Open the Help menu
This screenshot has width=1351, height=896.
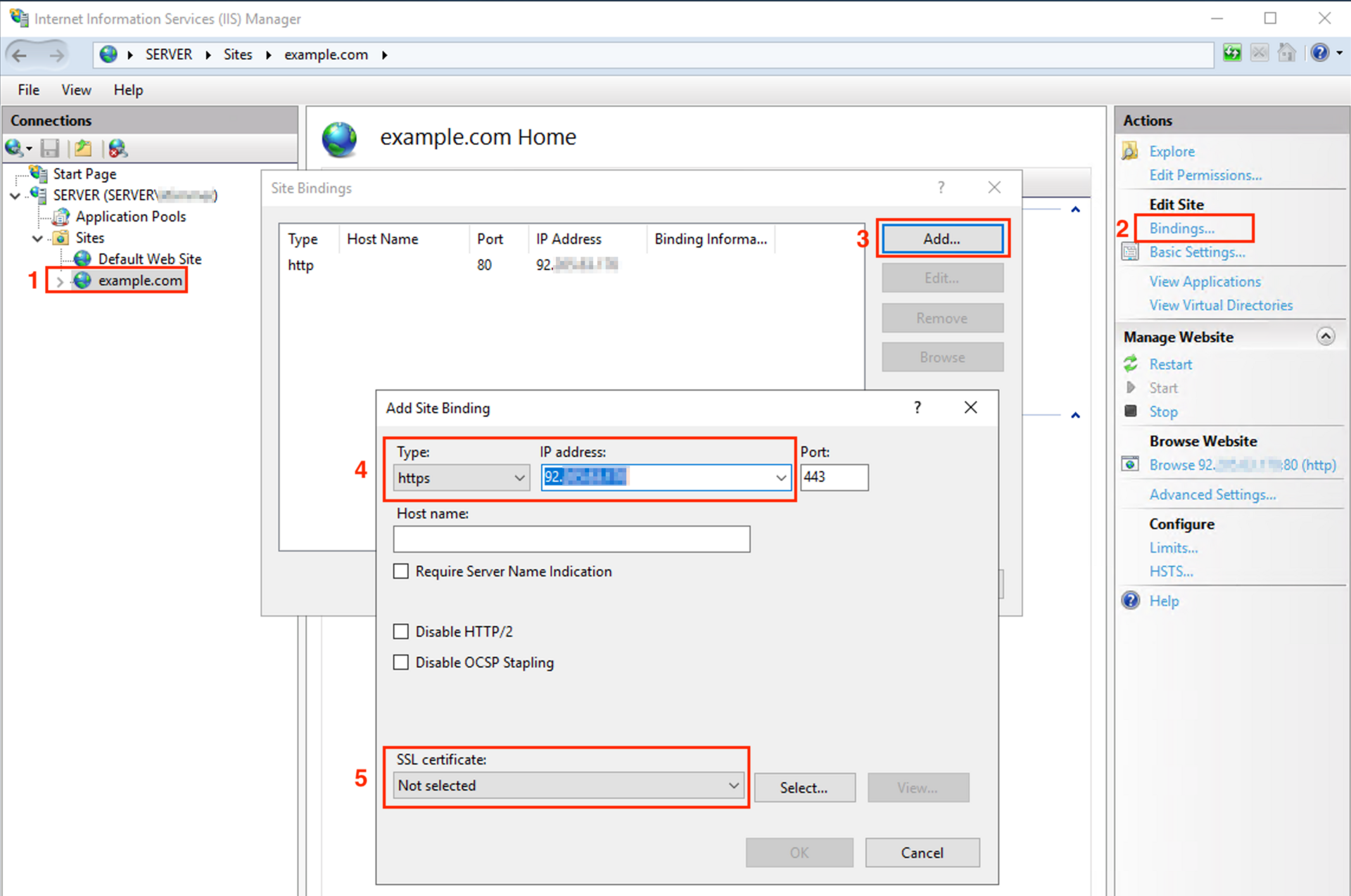[128, 90]
